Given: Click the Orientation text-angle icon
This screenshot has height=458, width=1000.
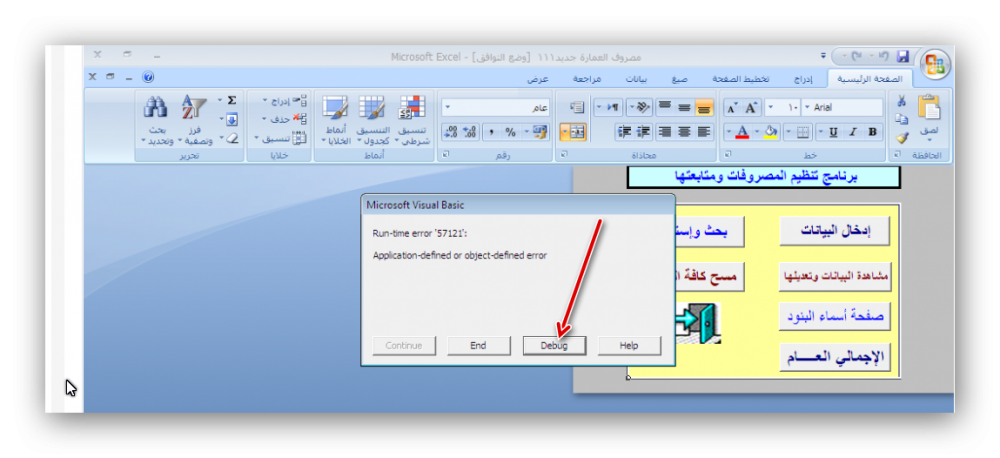Looking at the screenshot, I should [643, 108].
